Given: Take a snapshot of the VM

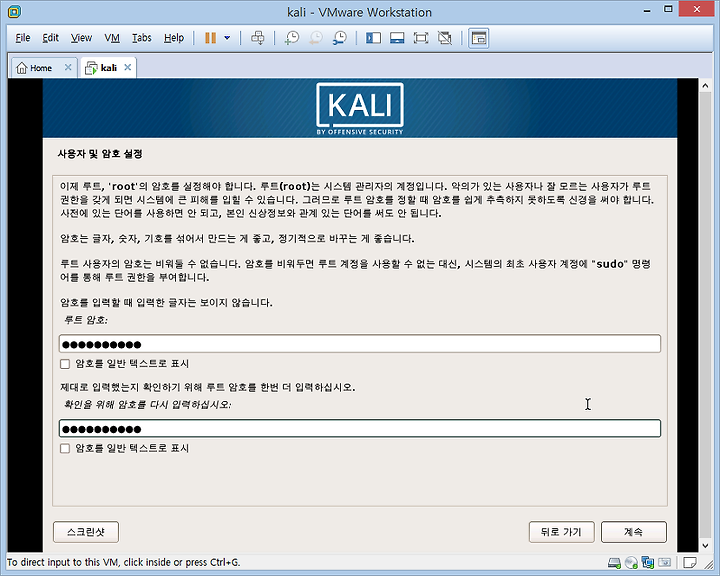Looking at the screenshot, I should pos(292,38).
